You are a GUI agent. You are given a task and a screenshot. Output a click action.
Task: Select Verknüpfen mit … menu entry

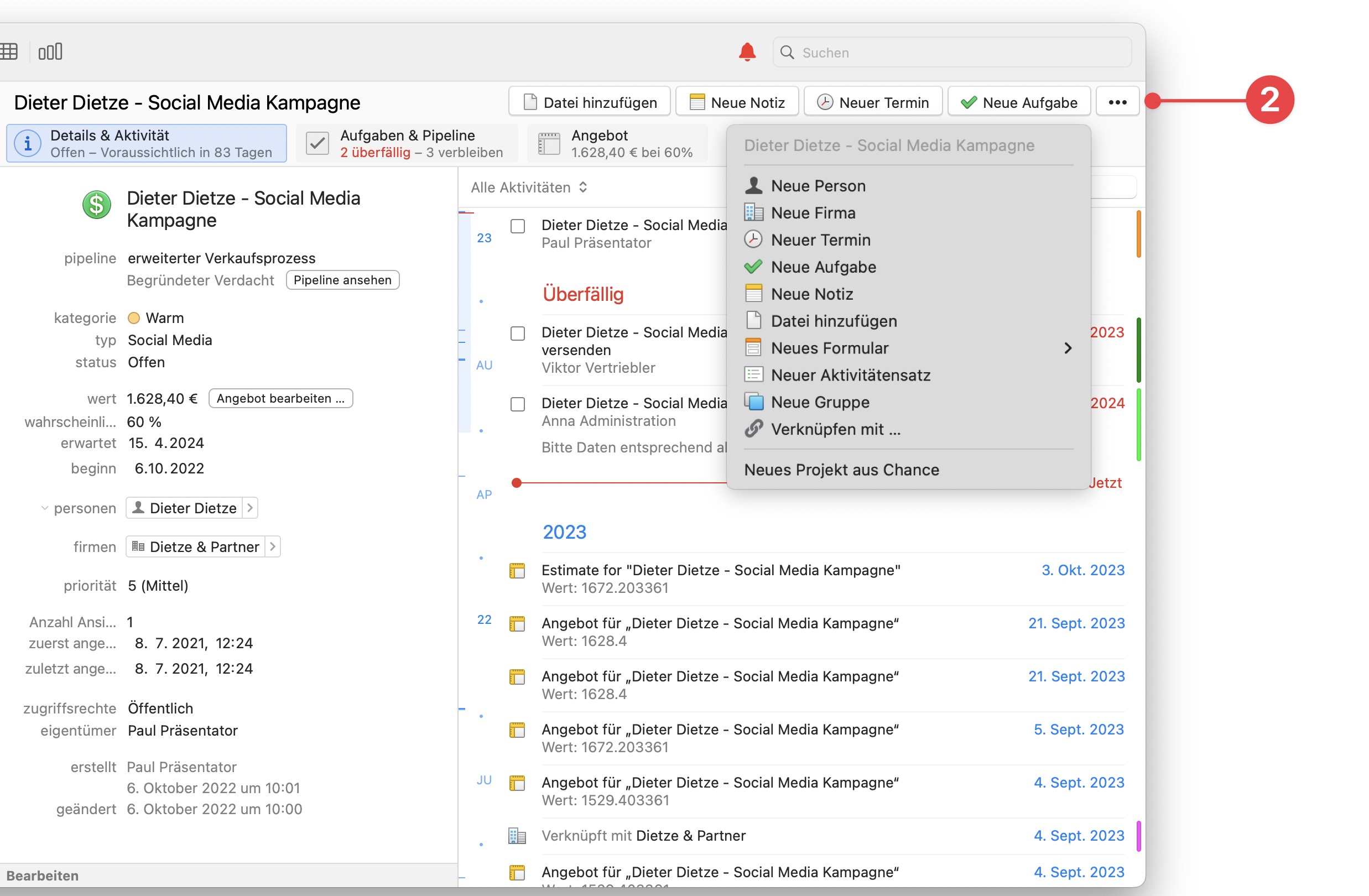909,429
